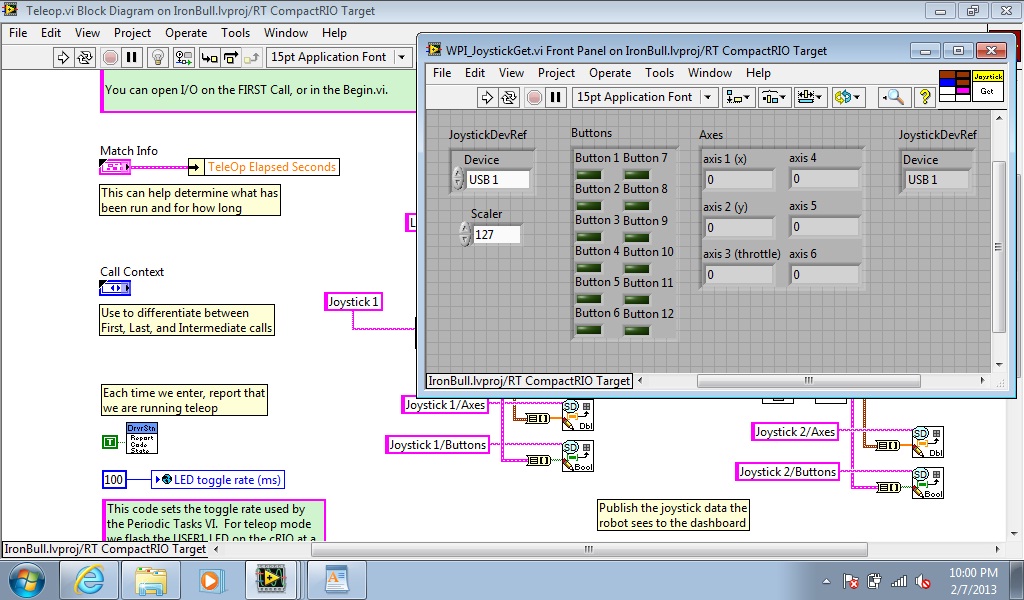
Task: Open Help menu in WPI_JoystickGet window
Action: [x=758, y=73]
